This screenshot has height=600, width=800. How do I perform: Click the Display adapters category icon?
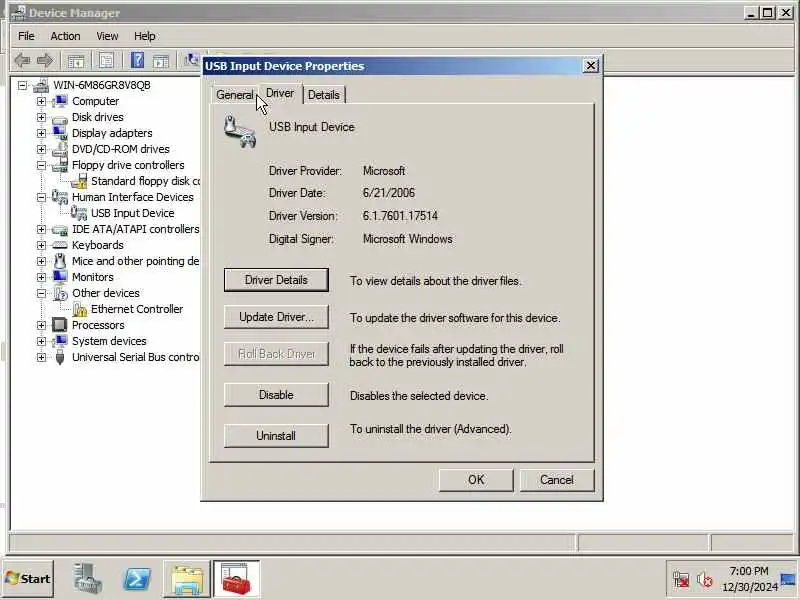click(x=60, y=133)
